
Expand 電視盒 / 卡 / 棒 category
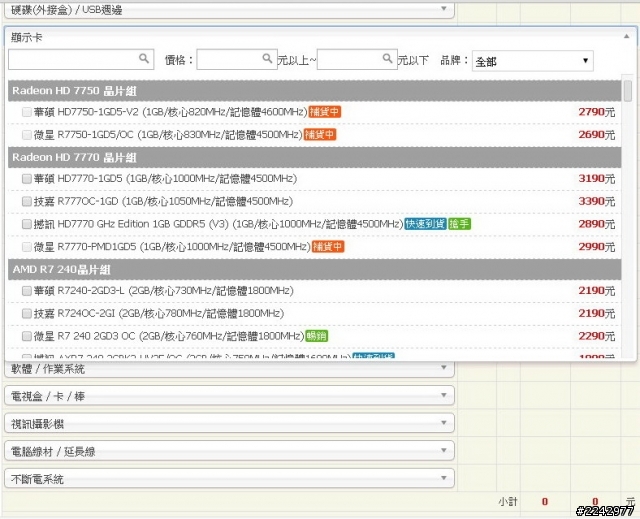pyautogui.click(x=229, y=396)
